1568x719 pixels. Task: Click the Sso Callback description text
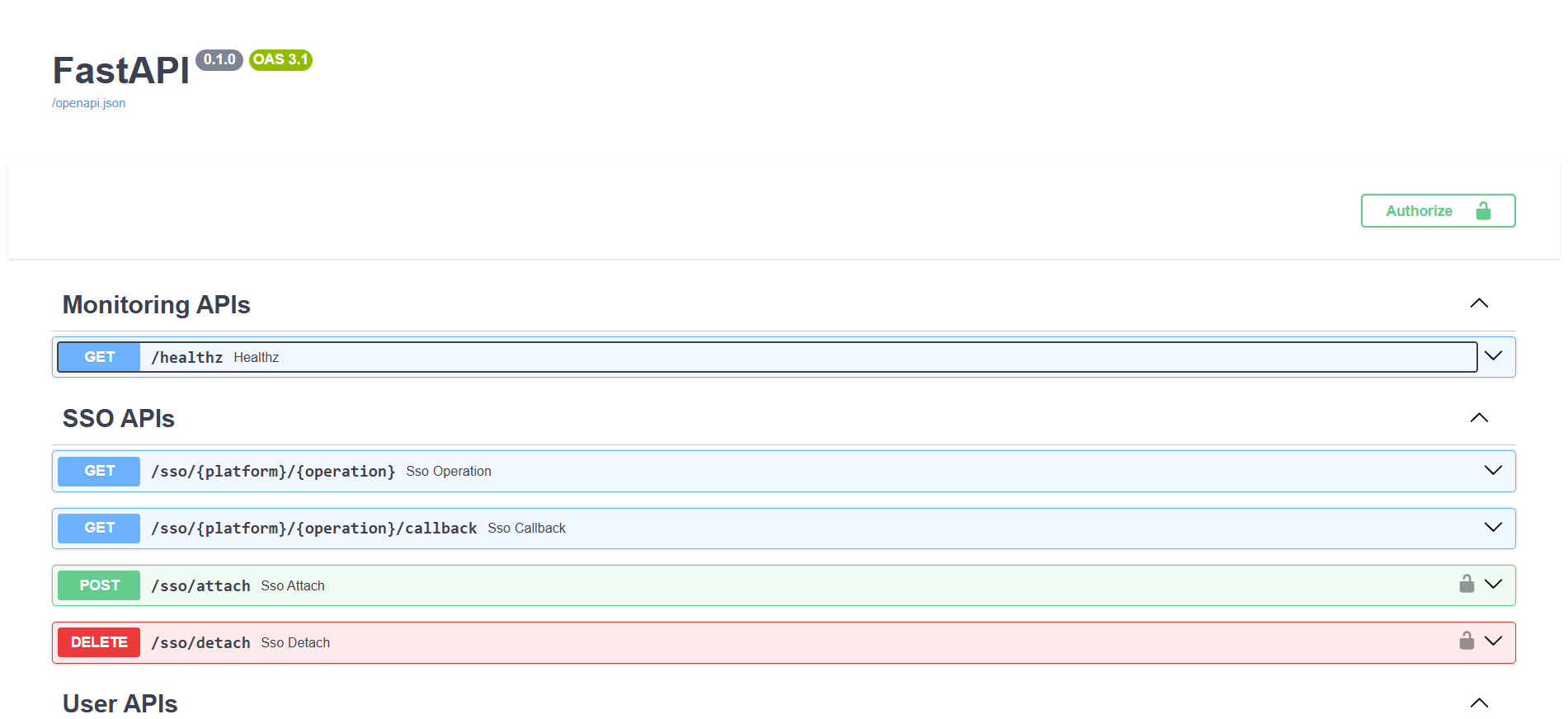tap(527, 528)
